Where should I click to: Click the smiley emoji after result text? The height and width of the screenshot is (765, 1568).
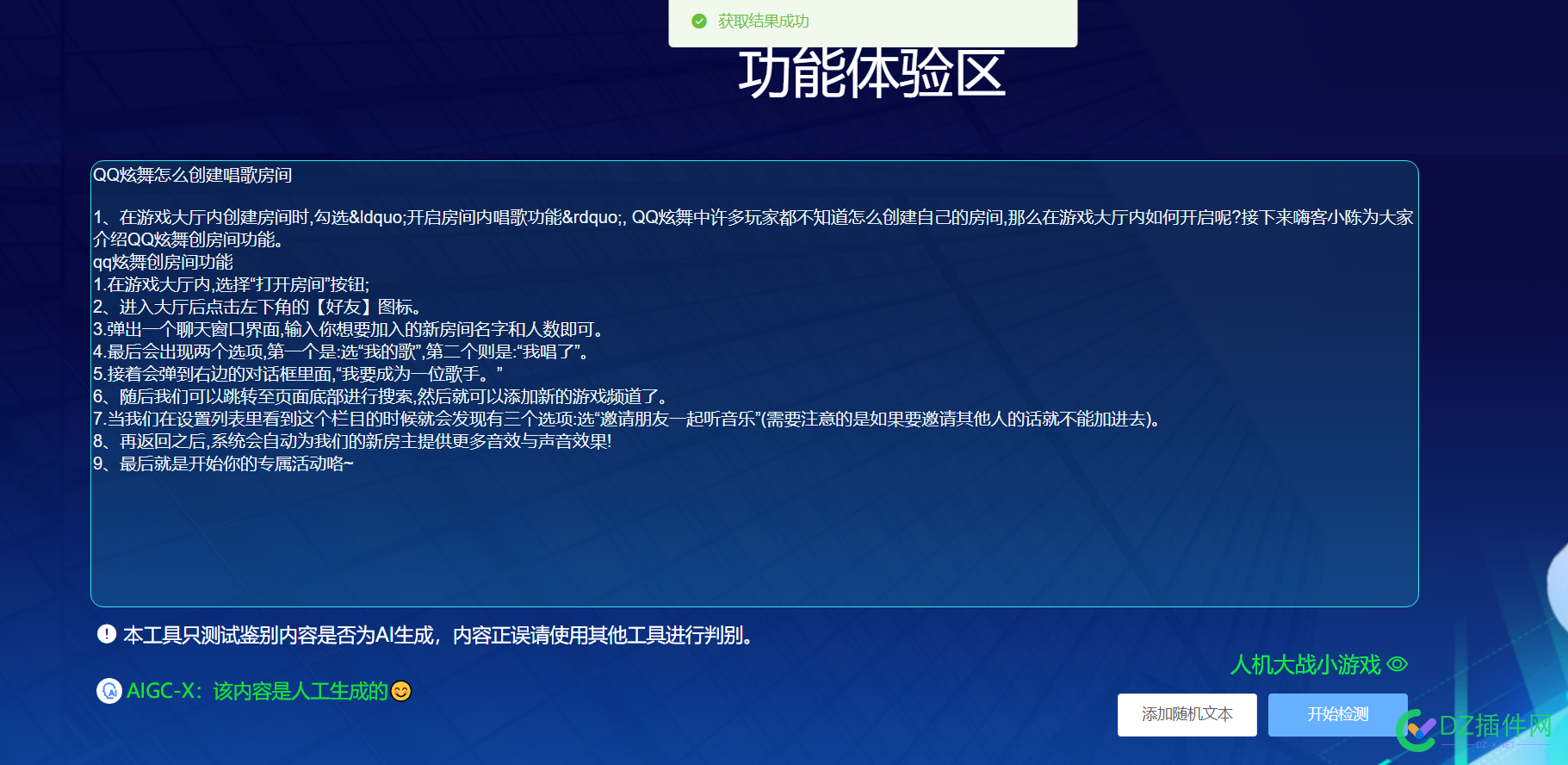401,691
